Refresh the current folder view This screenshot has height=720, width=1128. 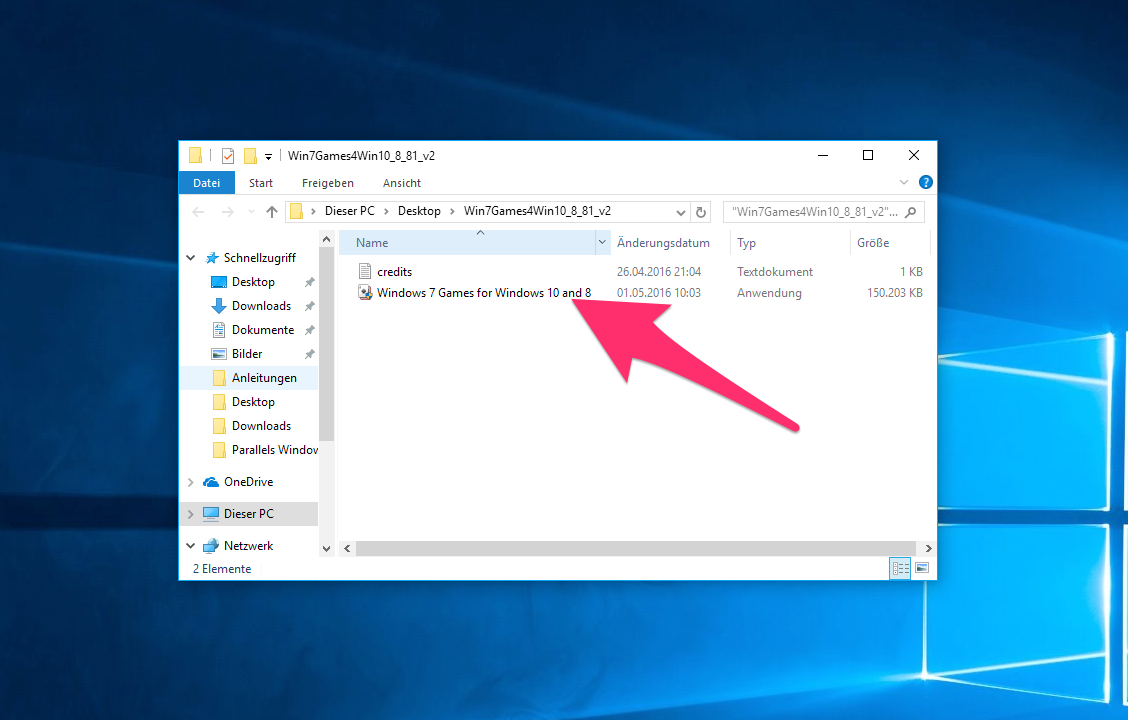[701, 212]
